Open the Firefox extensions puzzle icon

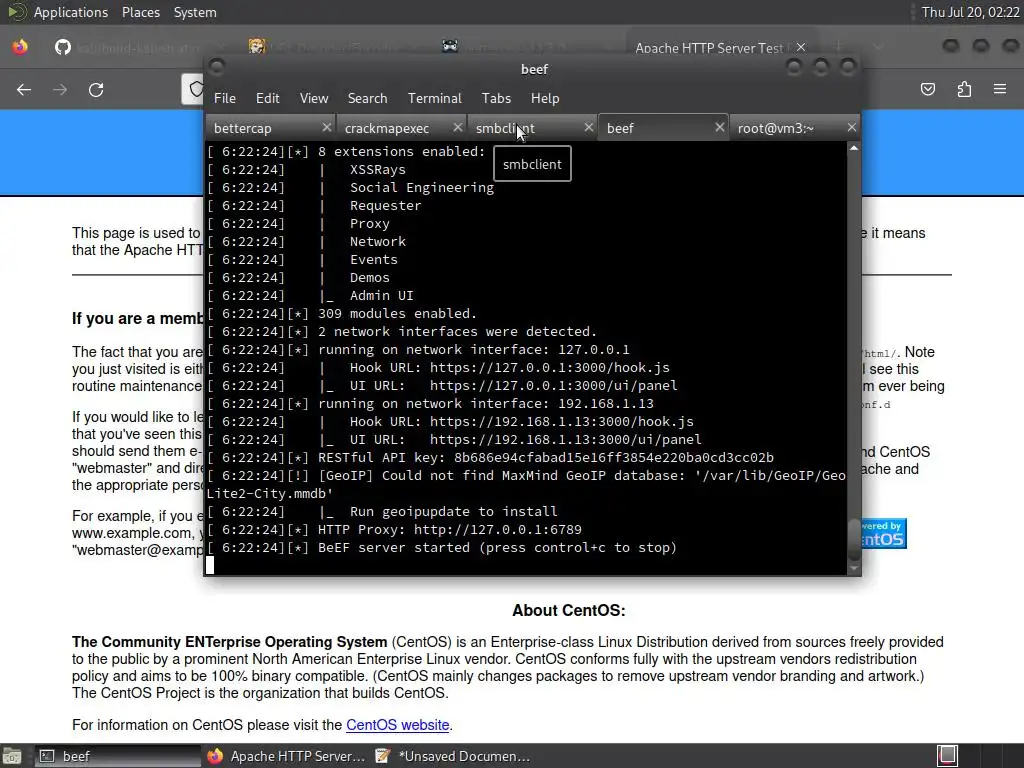coord(964,89)
